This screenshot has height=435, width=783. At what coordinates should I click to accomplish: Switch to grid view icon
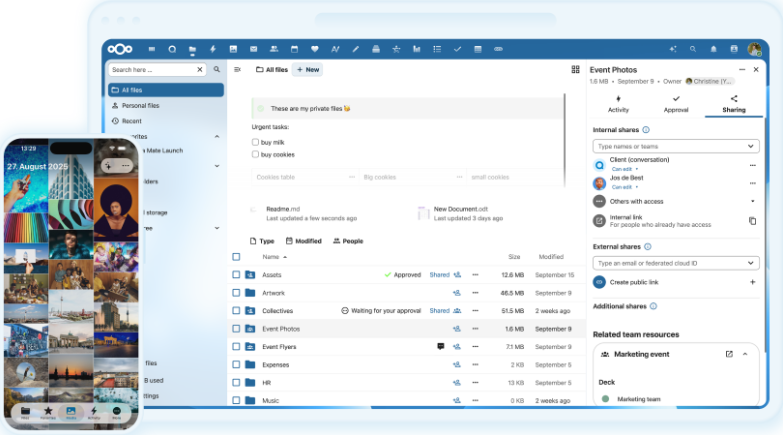coord(575,69)
